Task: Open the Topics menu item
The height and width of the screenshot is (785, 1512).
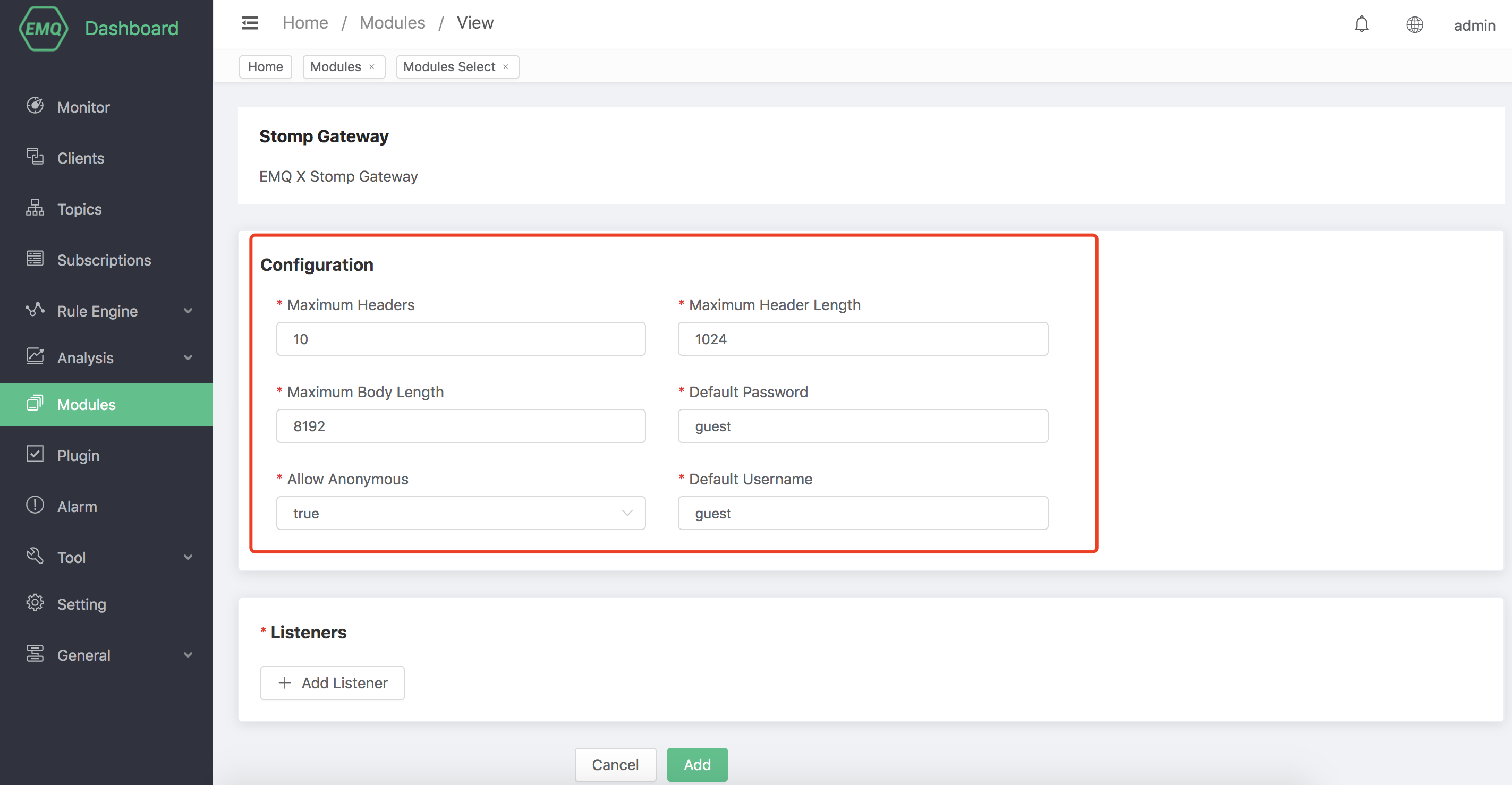Action: pyautogui.click(x=106, y=209)
